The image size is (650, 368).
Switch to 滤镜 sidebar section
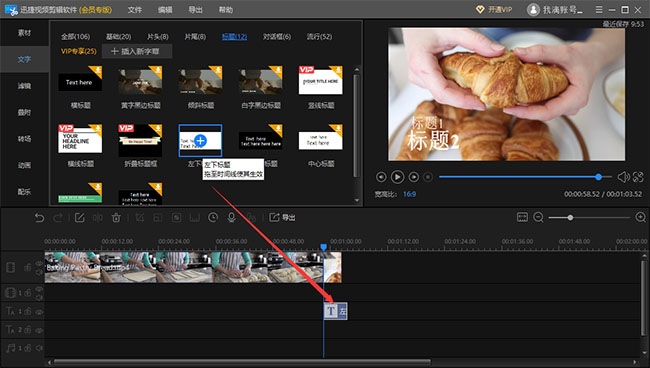click(x=24, y=86)
